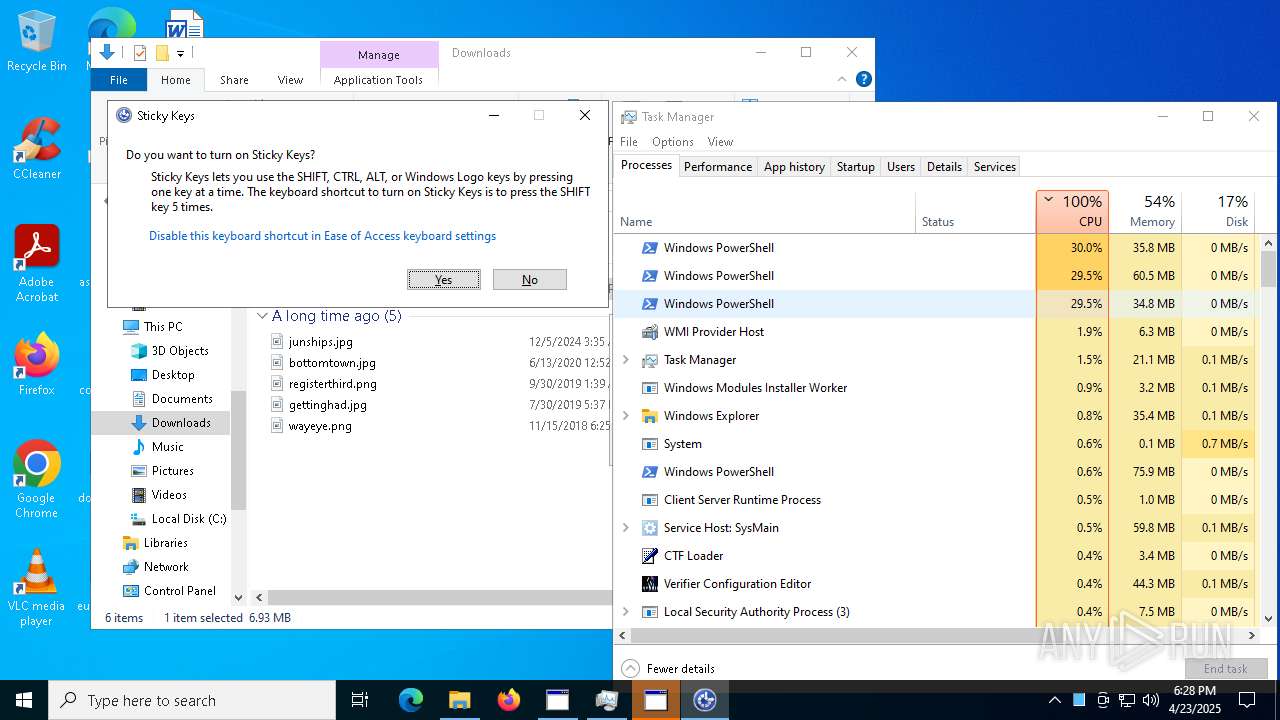Image resolution: width=1280 pixels, height=720 pixels.
Task: Open File Explorer taskbar icon
Action: [459, 700]
